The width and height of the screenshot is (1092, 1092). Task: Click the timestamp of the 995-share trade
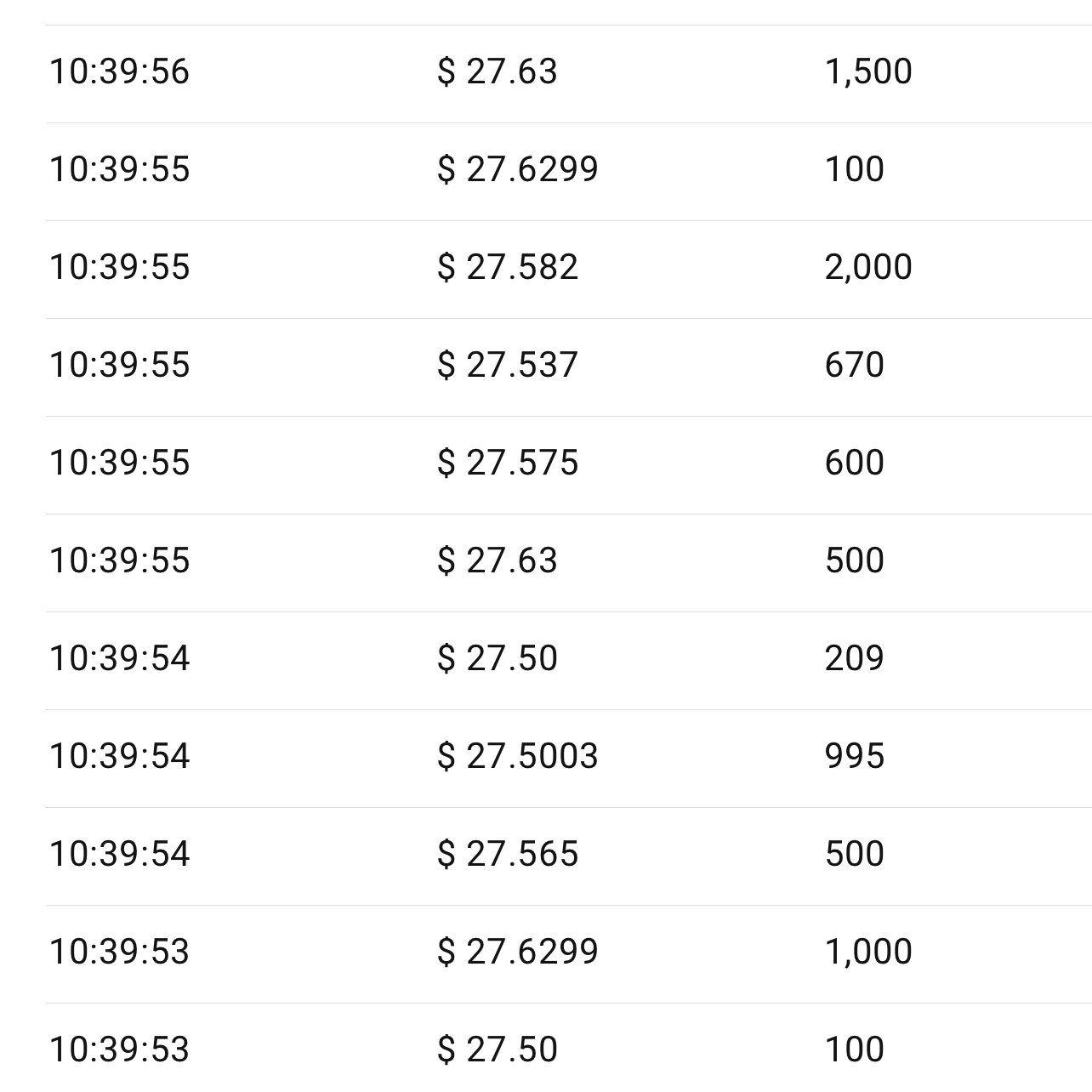click(x=119, y=756)
